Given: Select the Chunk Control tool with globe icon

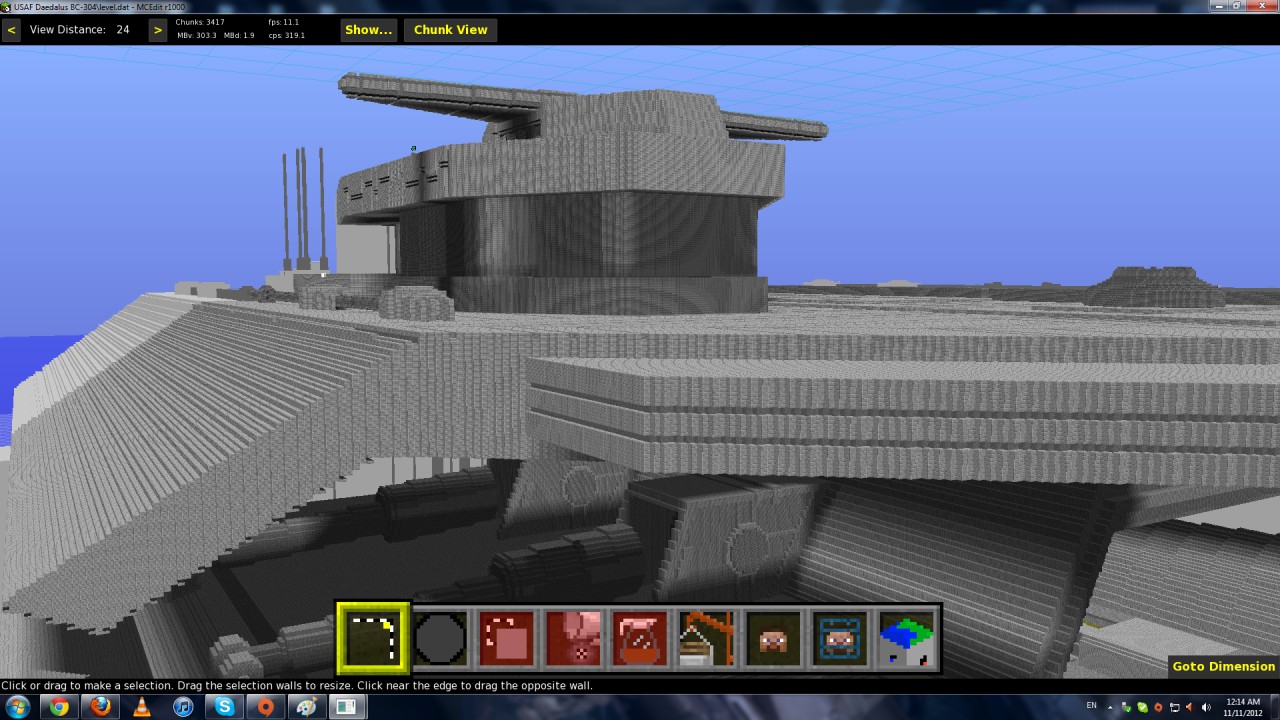Looking at the screenshot, I should click(905, 637).
